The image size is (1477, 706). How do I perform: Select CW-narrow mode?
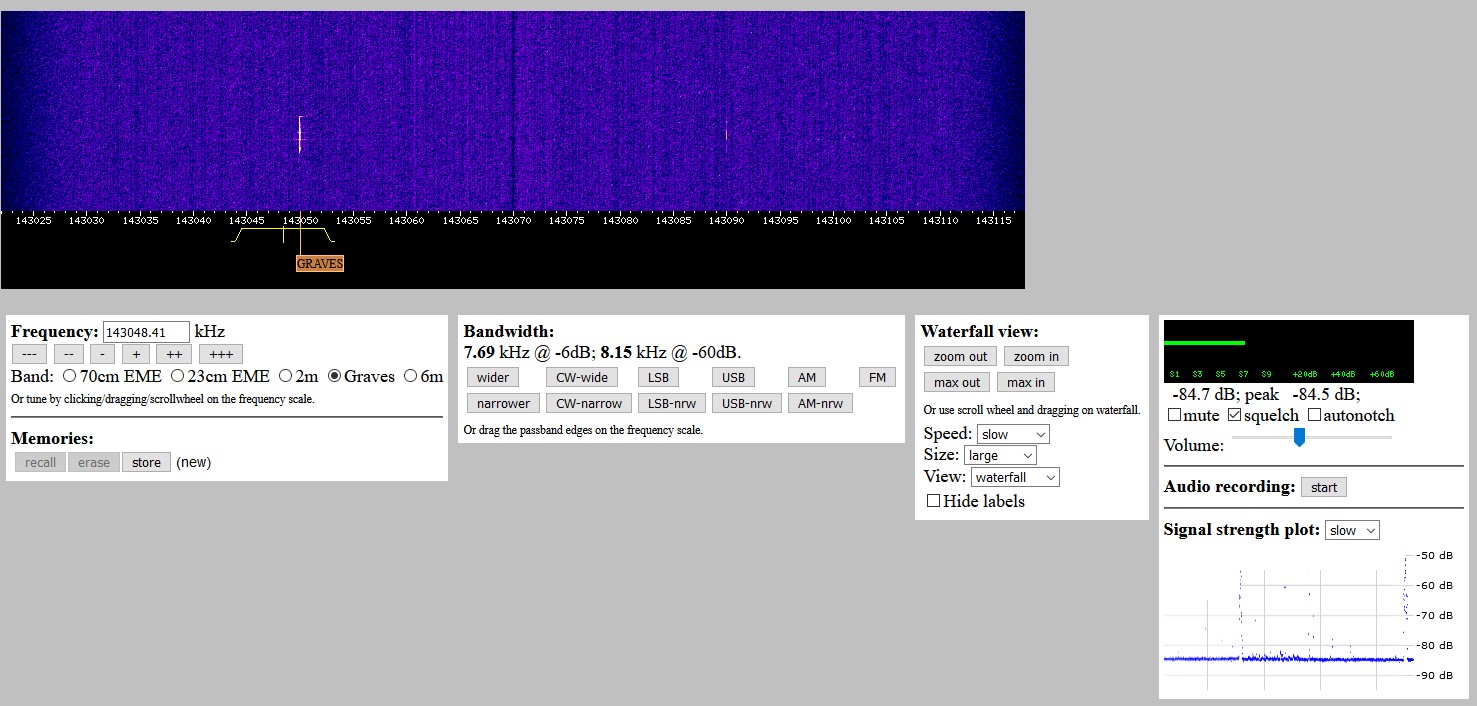coord(589,403)
